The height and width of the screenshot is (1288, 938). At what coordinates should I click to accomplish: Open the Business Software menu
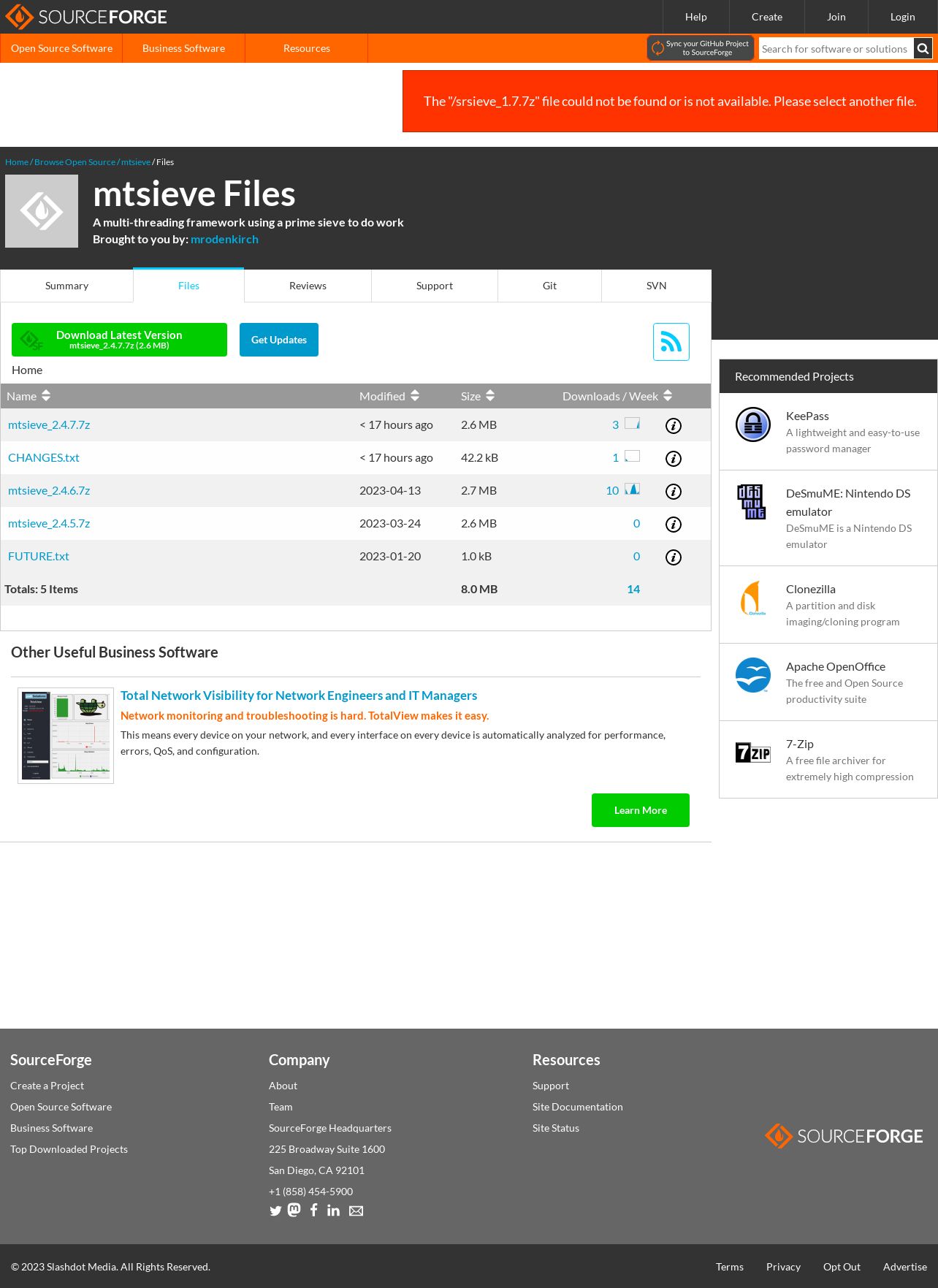point(183,48)
